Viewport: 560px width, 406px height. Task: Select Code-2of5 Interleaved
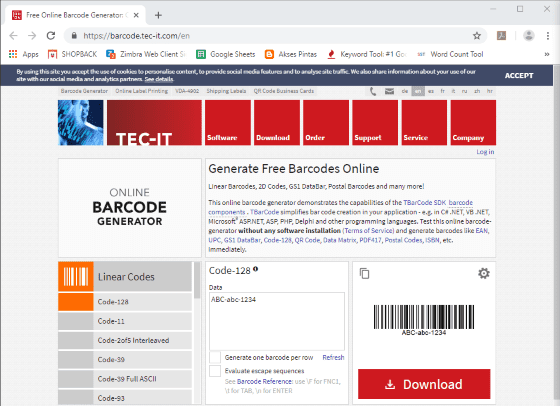(x=125, y=340)
